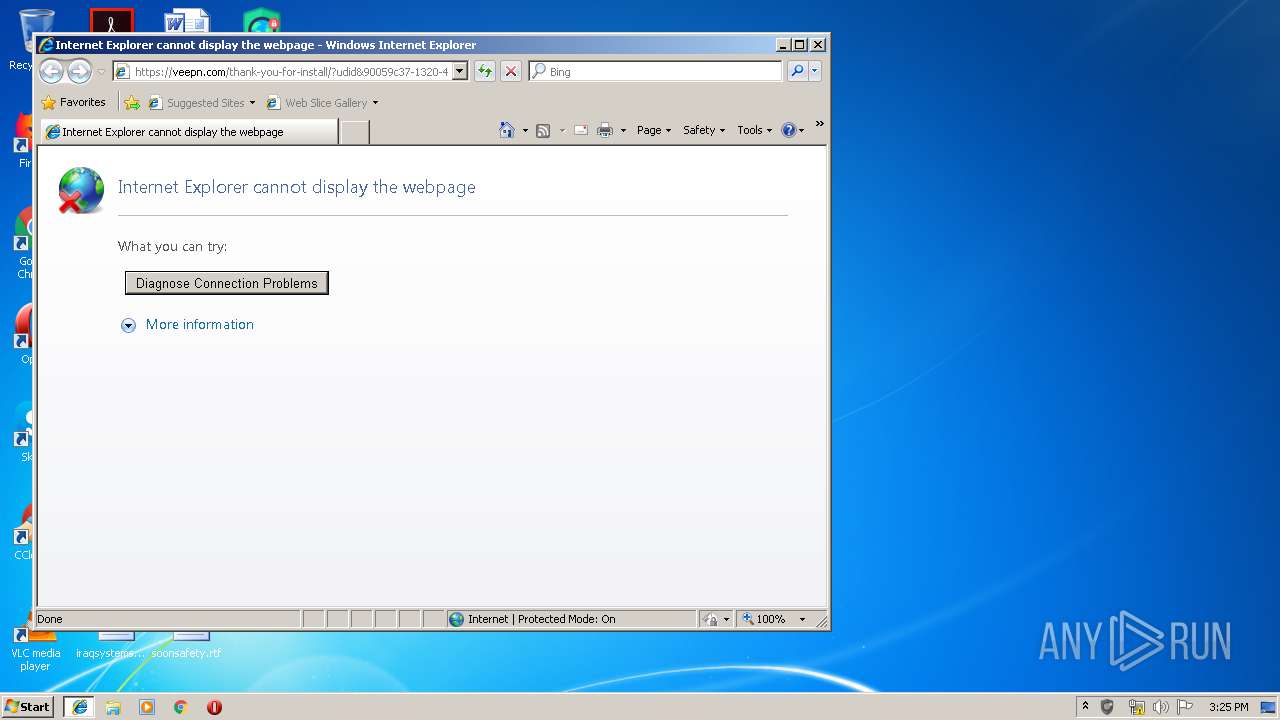
Task: Select the green shield desktop icon
Action: [262, 21]
